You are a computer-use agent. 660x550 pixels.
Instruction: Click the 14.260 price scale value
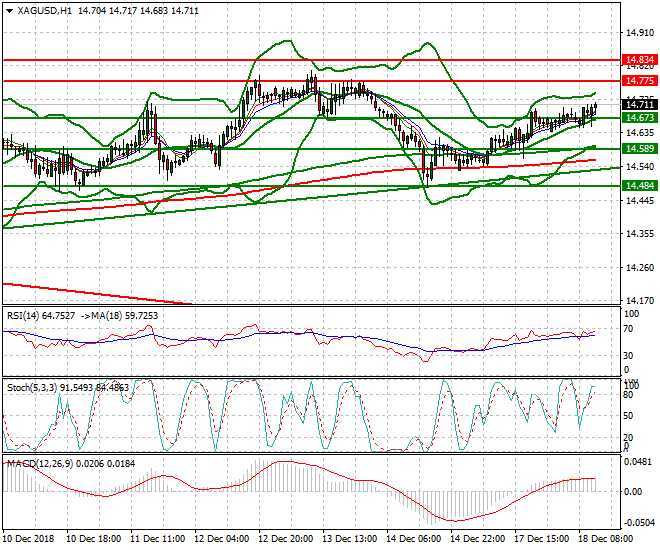pos(640,267)
